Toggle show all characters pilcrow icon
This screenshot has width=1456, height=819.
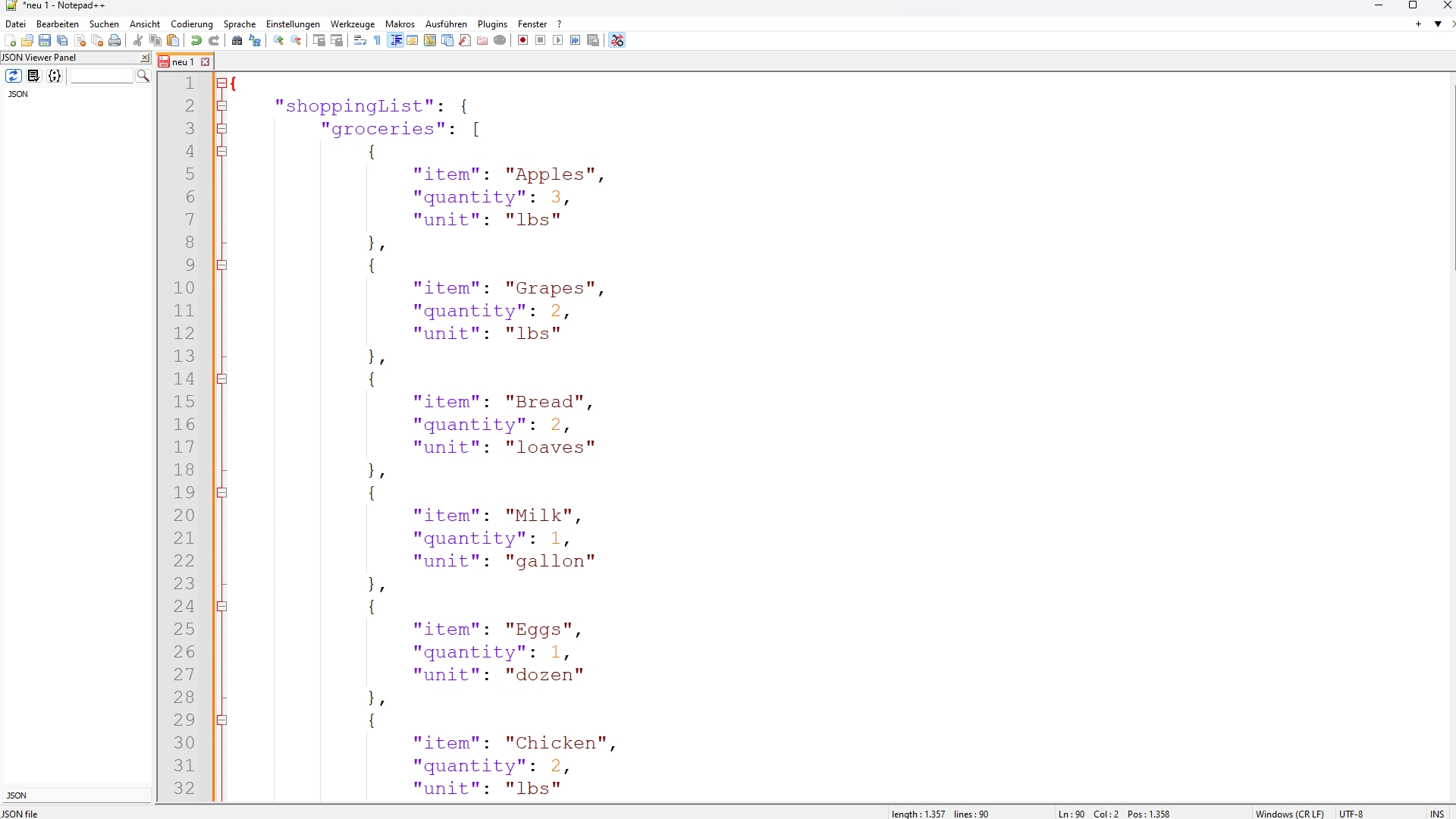(x=377, y=40)
